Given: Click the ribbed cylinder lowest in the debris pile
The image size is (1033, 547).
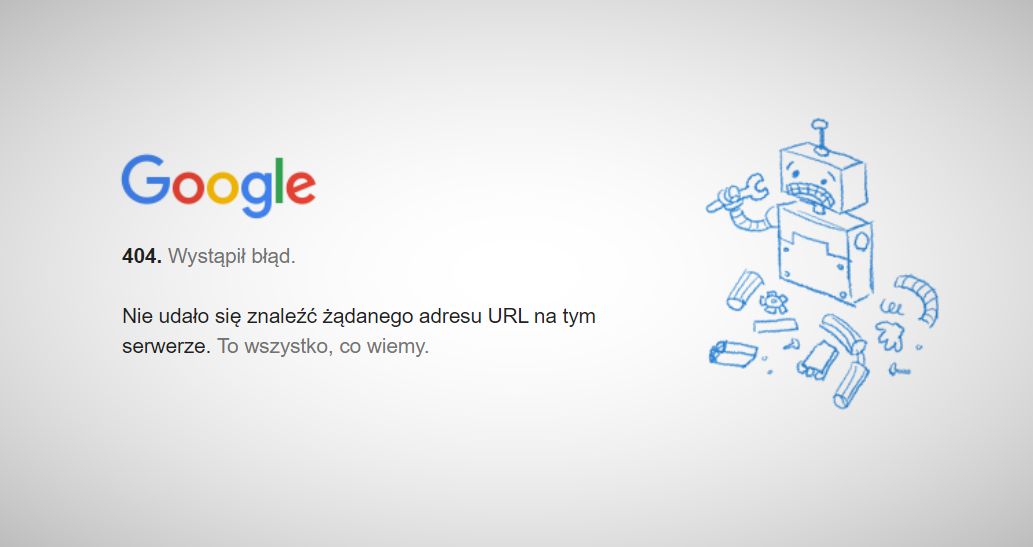Looking at the screenshot, I should pos(851,386).
